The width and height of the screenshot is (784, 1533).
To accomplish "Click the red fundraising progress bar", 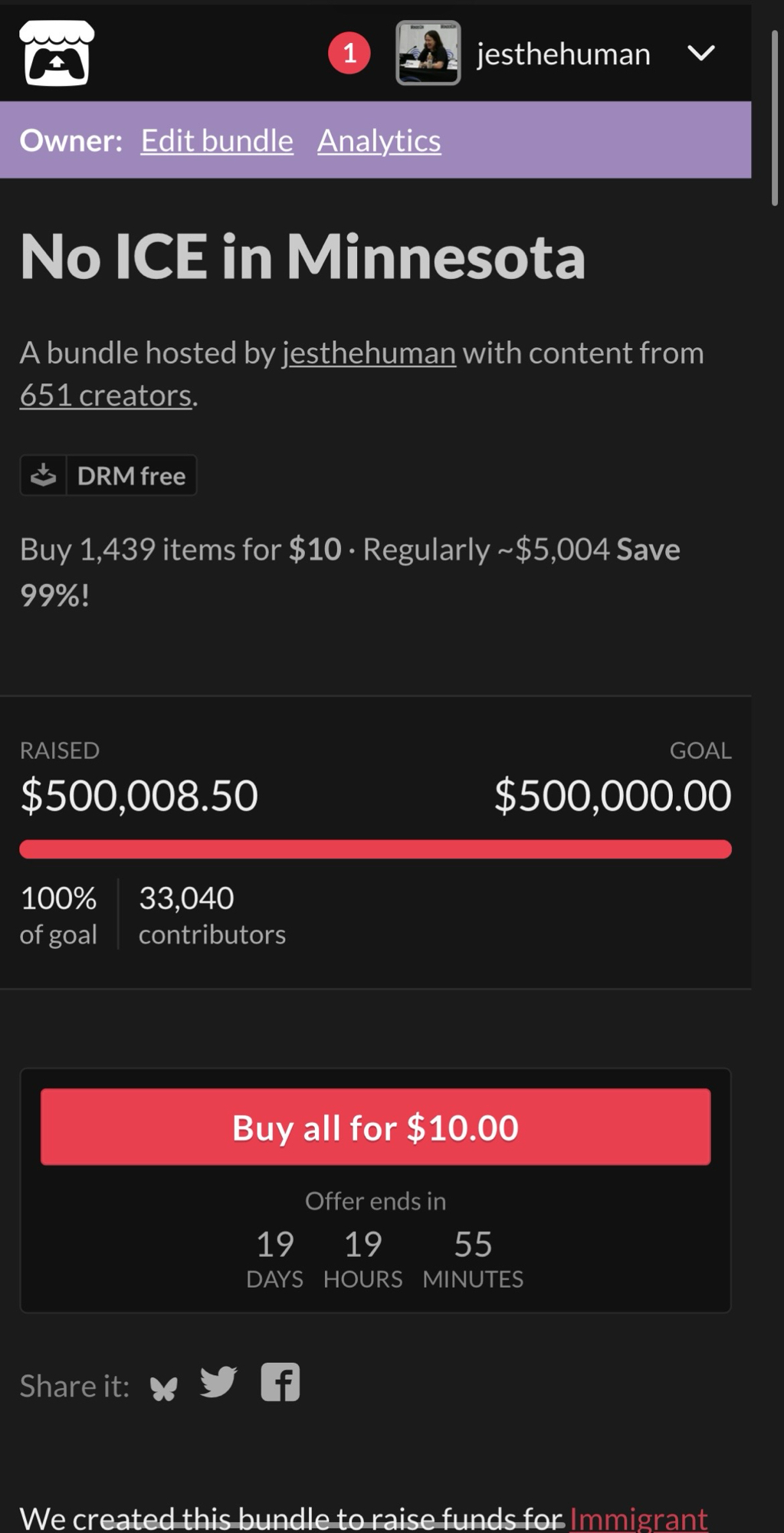I will (376, 849).
